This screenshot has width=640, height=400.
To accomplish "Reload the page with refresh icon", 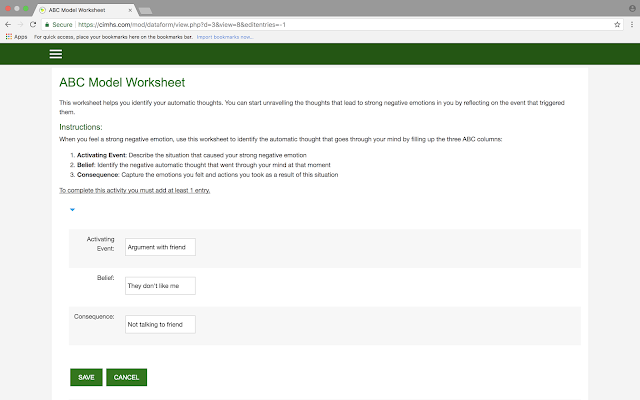I will pyautogui.click(x=33, y=24).
